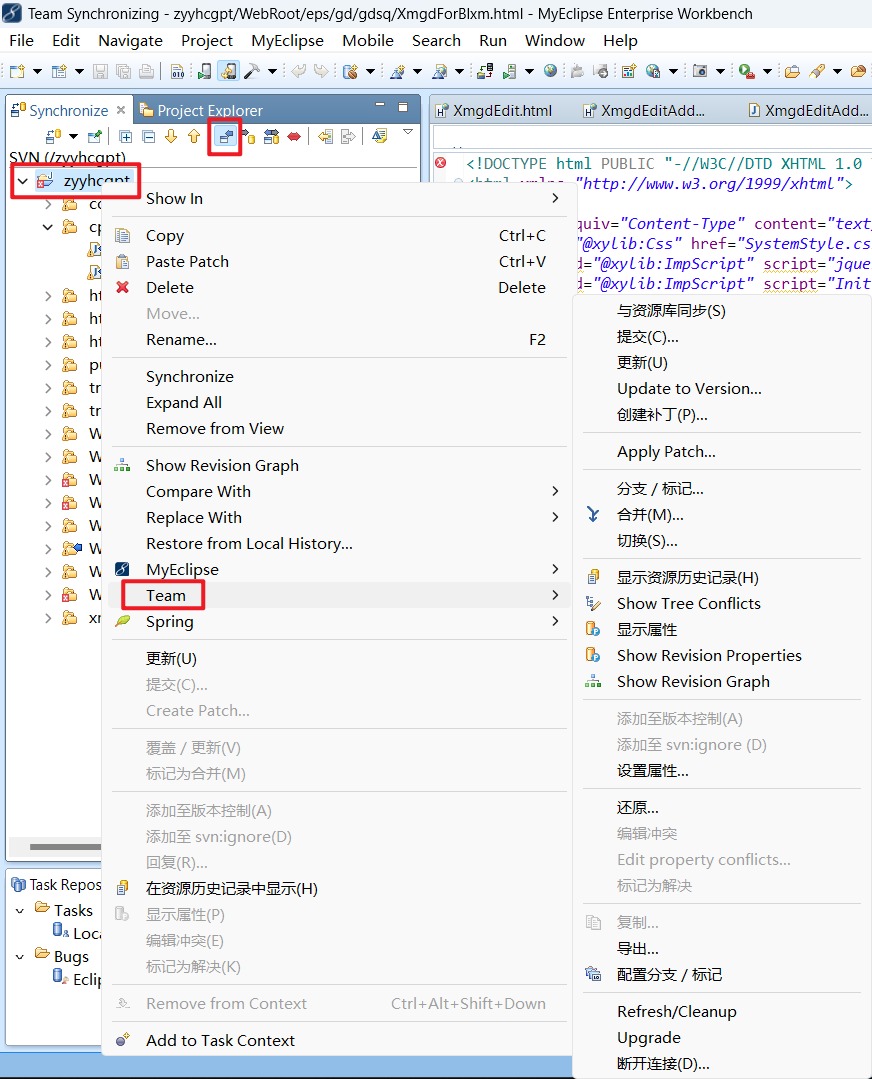Open dropdown arrow beside New file icon
This screenshot has height=1079, width=872.
tap(37, 71)
